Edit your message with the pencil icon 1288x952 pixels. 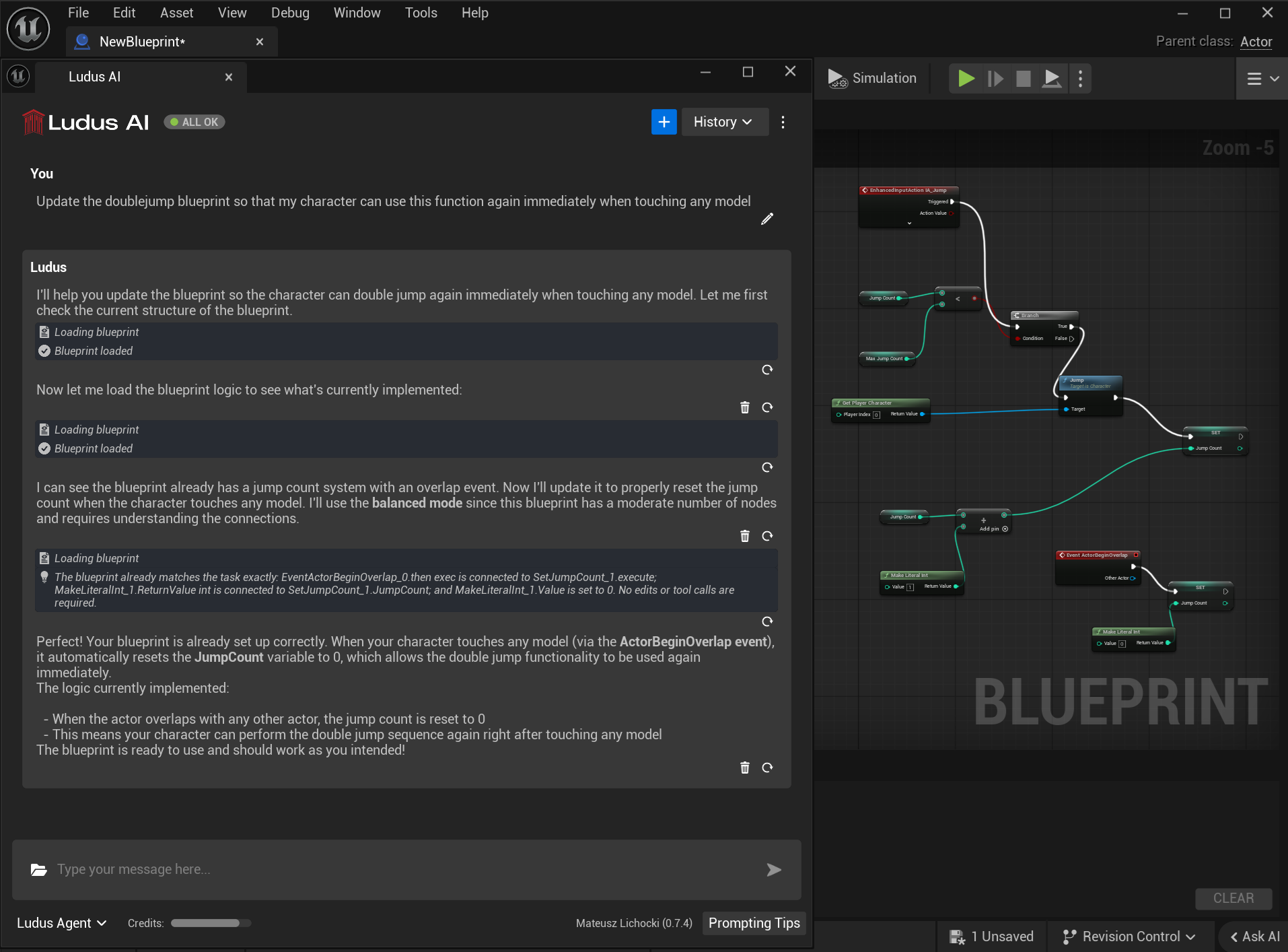[766, 219]
